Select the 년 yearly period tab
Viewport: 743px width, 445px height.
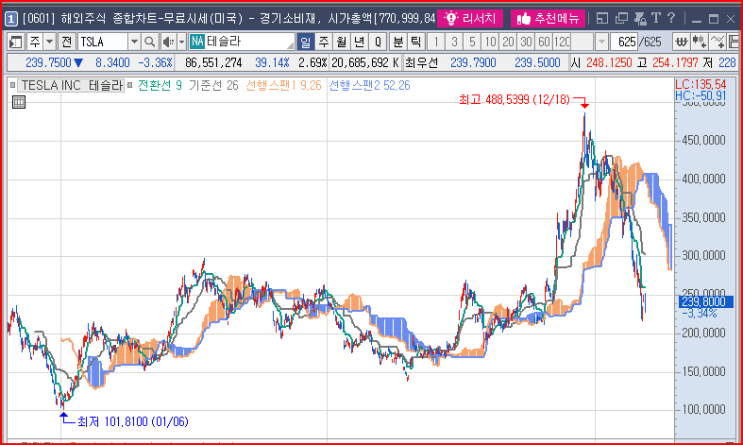pyautogui.click(x=360, y=42)
